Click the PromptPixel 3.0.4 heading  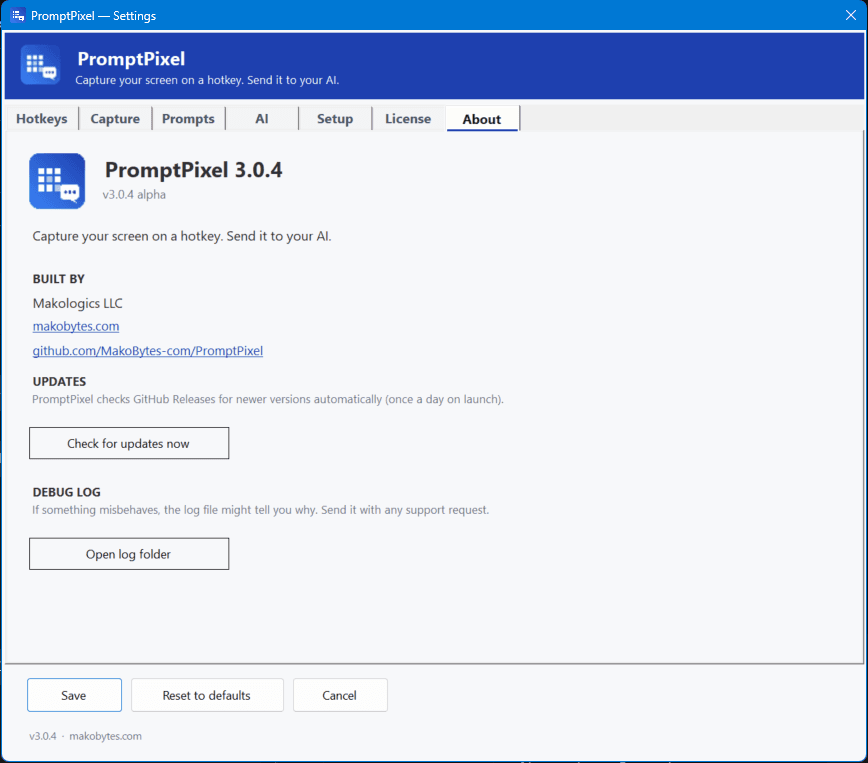click(x=194, y=170)
